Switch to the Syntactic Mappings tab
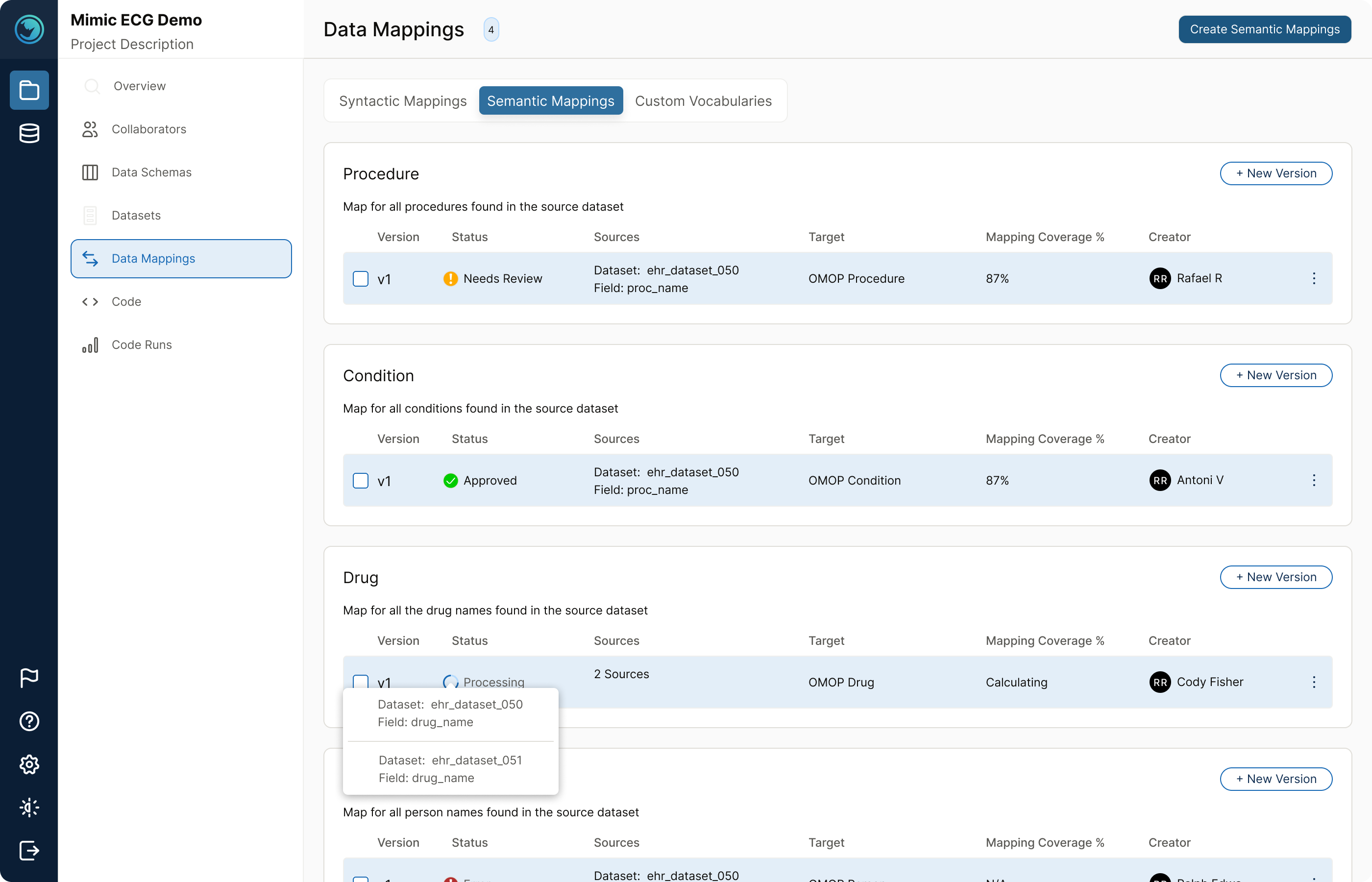 coord(403,101)
